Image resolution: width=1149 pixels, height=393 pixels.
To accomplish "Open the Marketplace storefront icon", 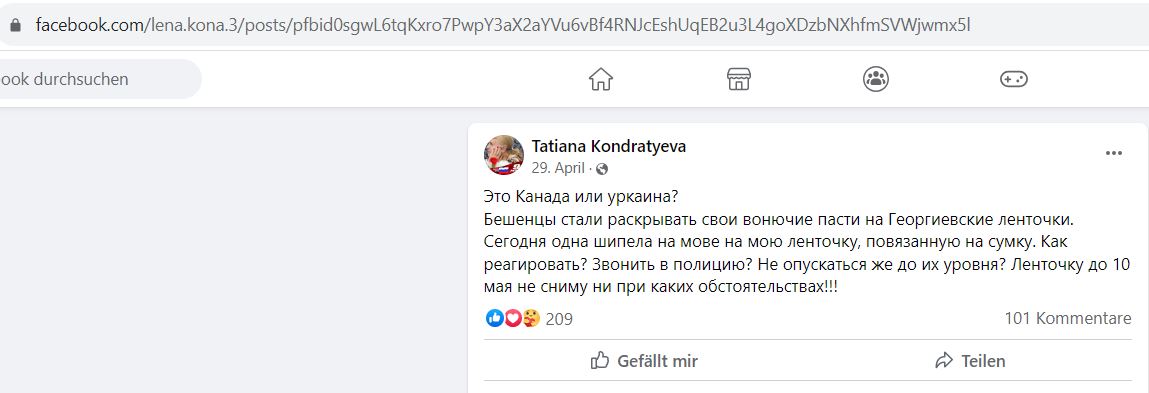I will point(739,79).
